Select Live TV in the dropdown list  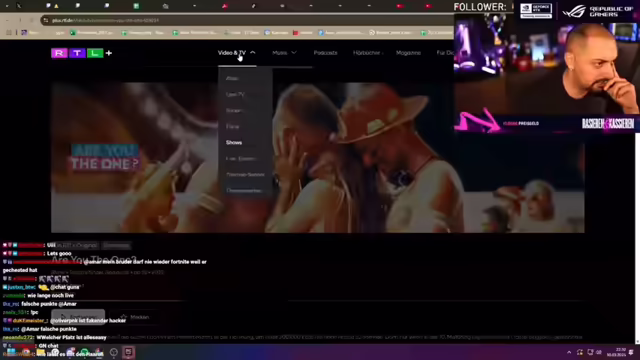[235, 94]
